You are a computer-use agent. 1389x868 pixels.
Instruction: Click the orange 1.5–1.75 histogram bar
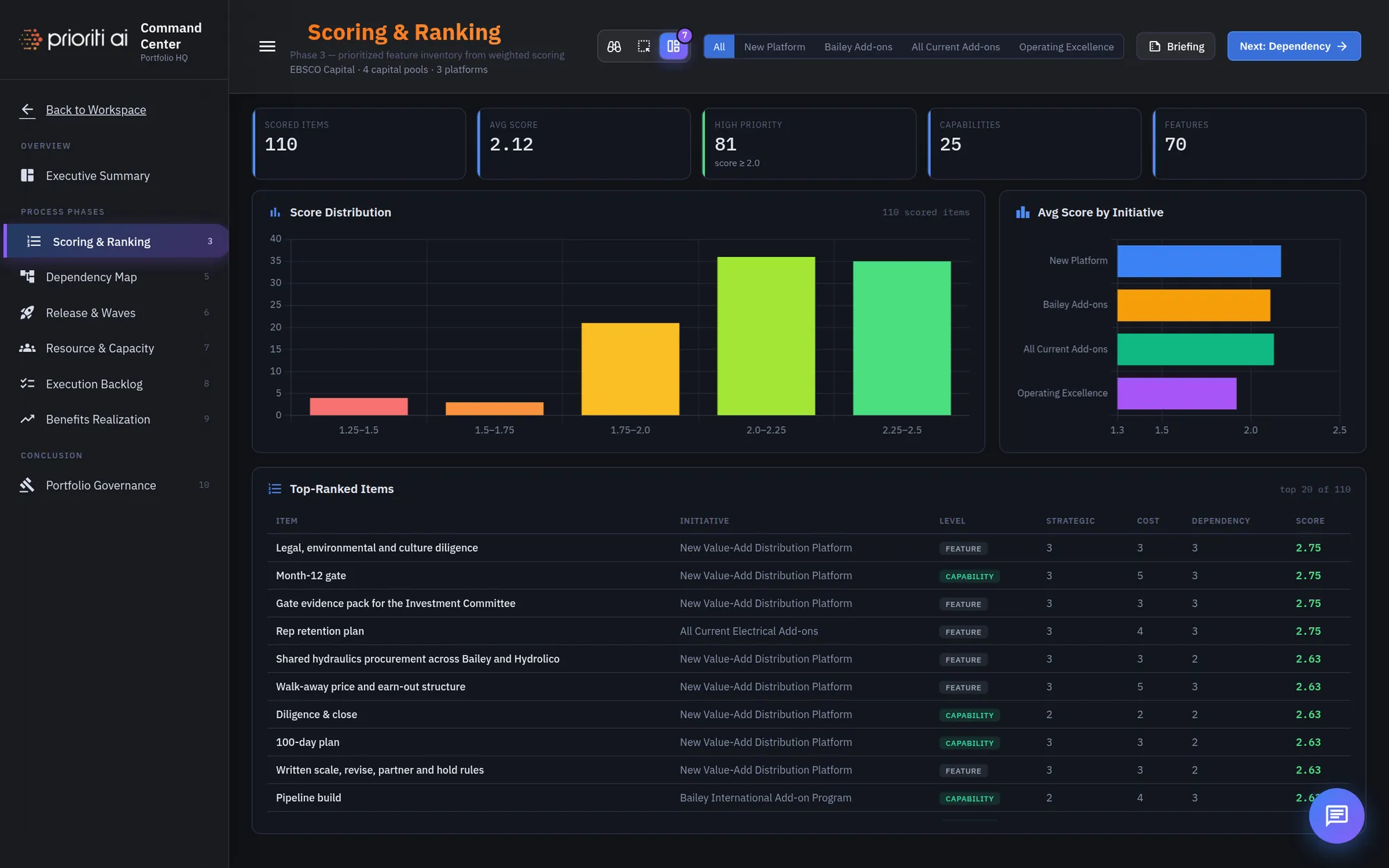point(494,408)
